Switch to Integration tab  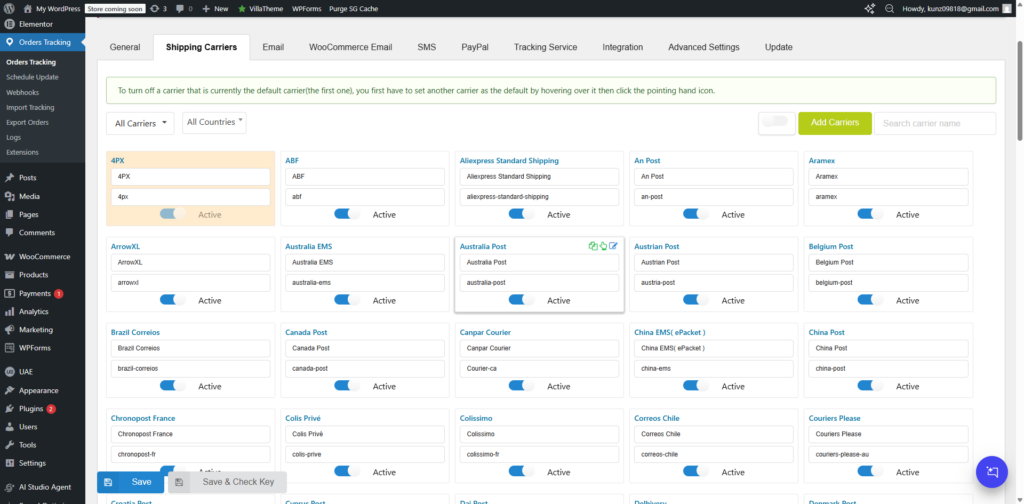pos(622,47)
